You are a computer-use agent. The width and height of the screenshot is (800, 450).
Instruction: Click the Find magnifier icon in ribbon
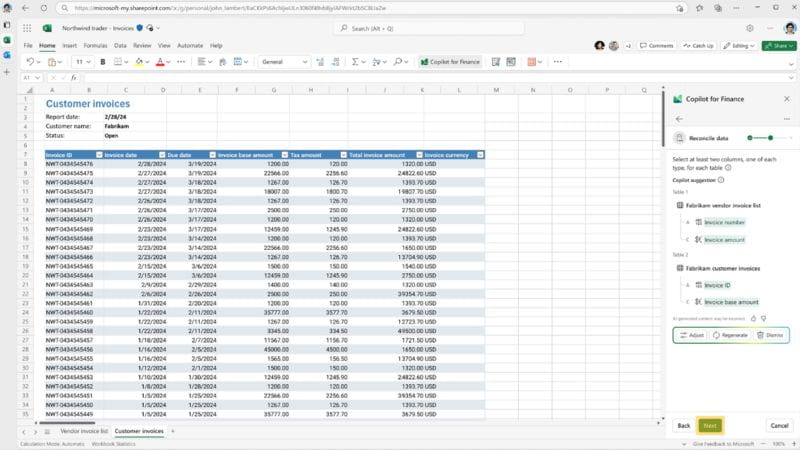coord(397,62)
